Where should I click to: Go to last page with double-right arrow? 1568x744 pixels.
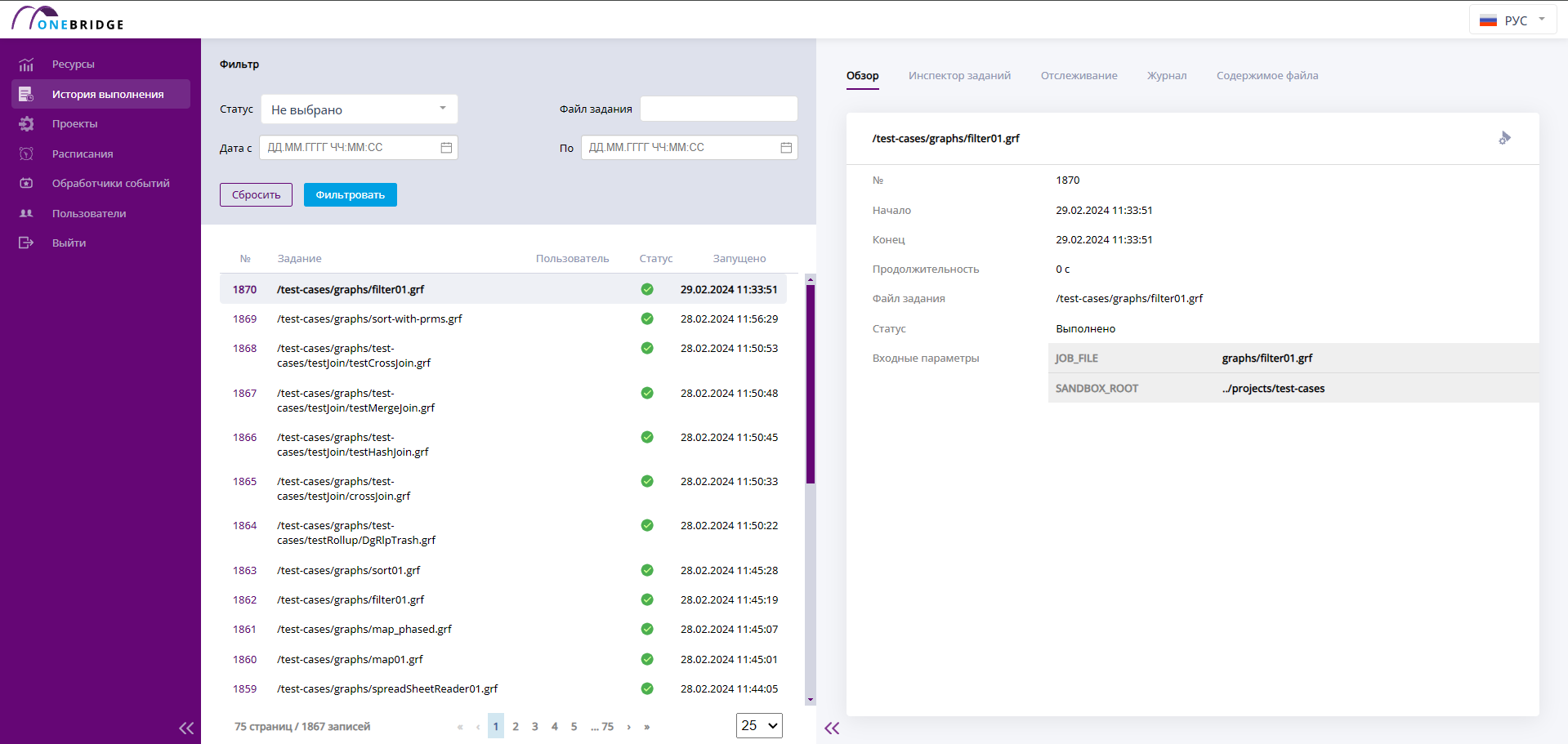pyautogui.click(x=647, y=727)
